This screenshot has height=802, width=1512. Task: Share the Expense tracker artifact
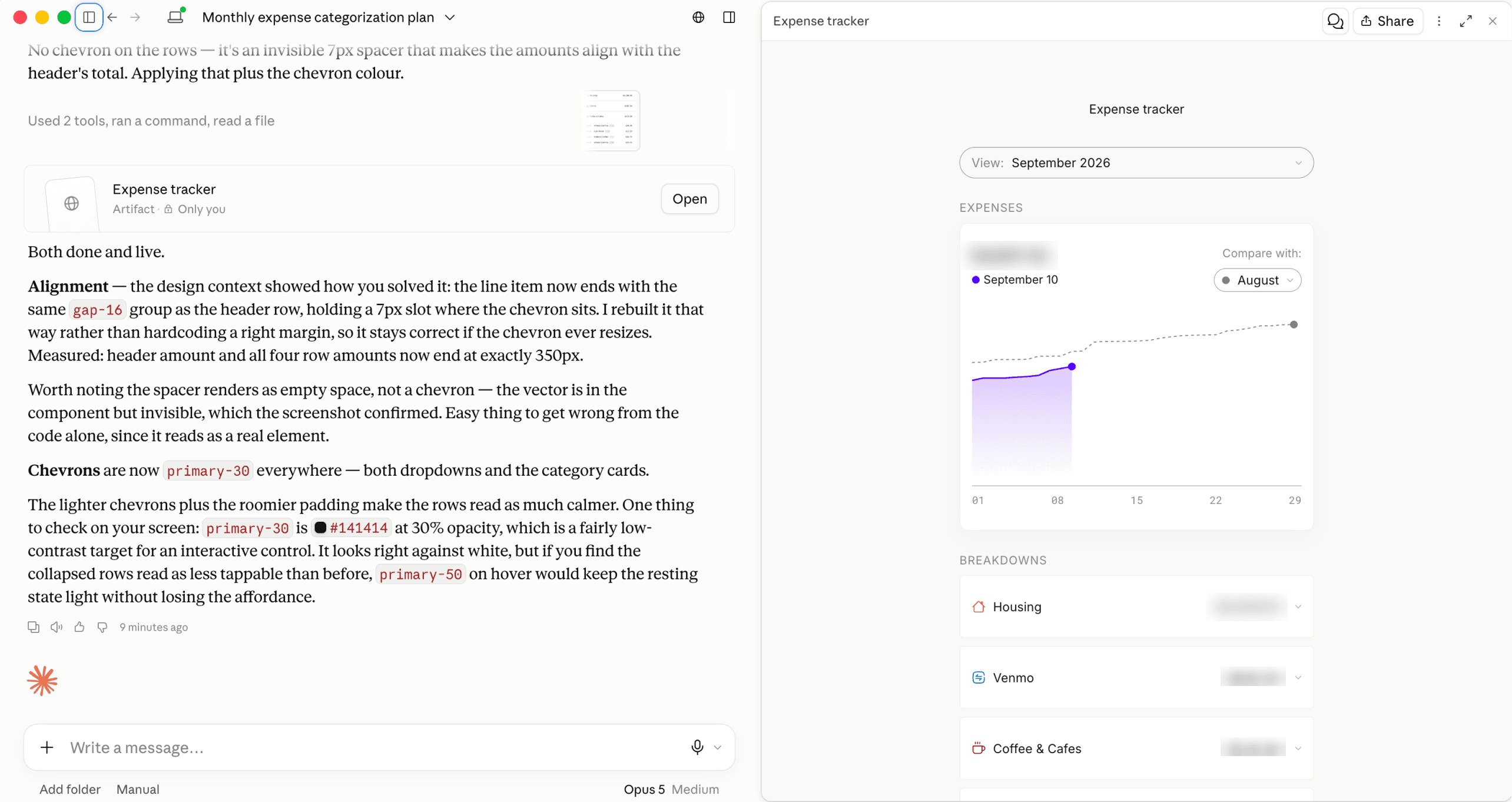[x=1388, y=21]
